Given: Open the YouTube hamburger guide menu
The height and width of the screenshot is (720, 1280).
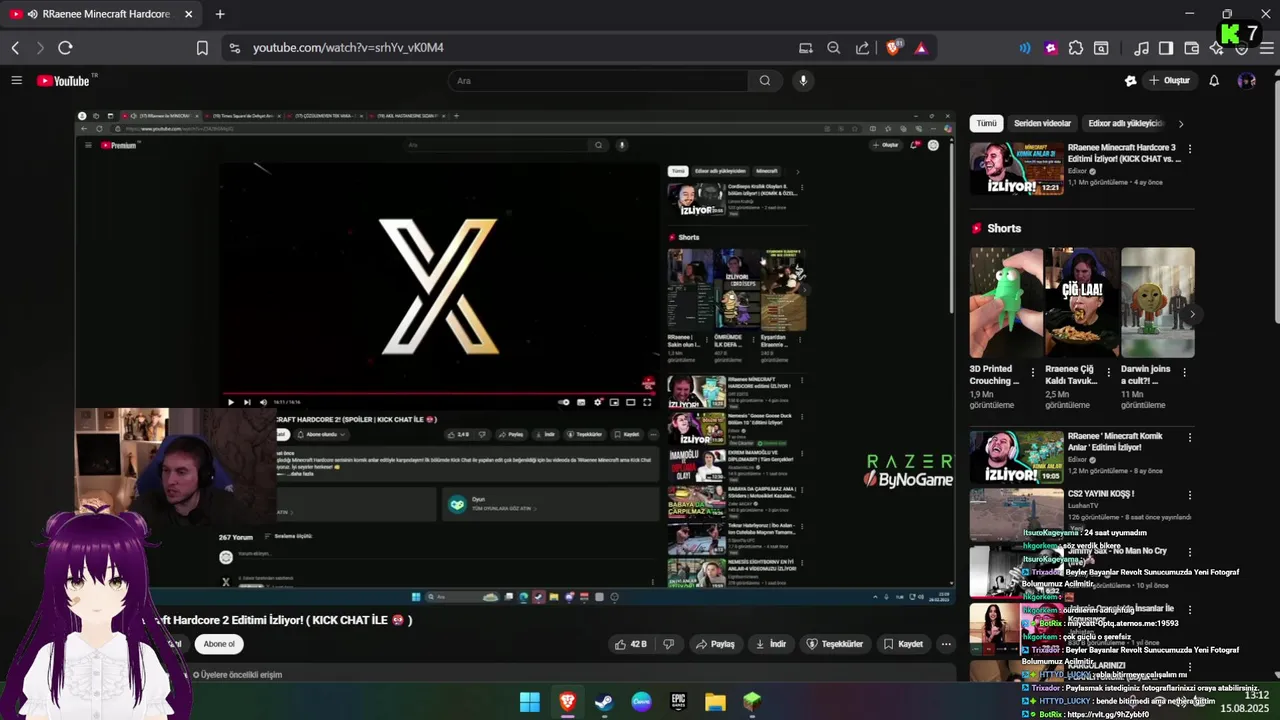Looking at the screenshot, I should [16, 80].
